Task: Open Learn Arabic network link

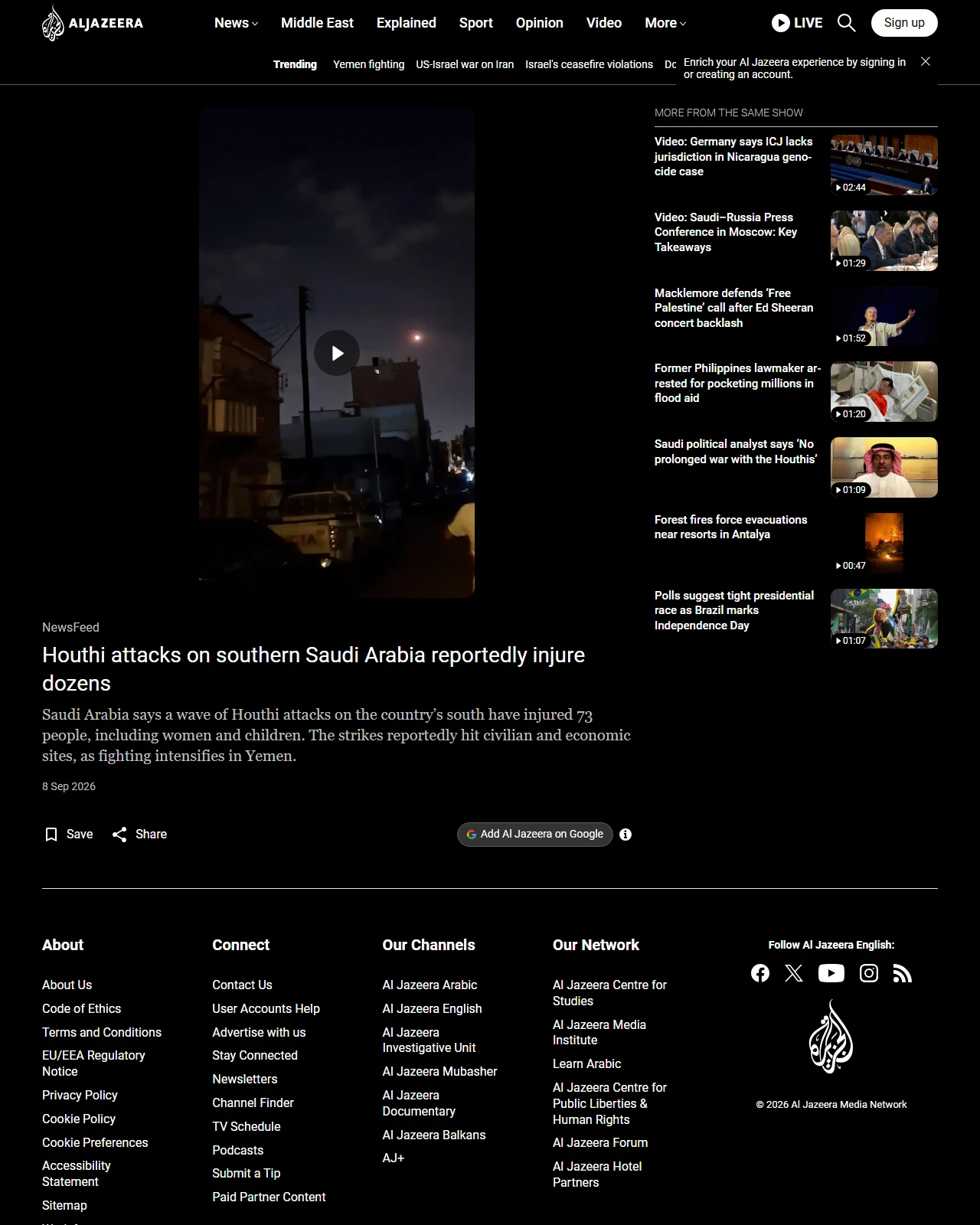Action: click(x=587, y=1064)
